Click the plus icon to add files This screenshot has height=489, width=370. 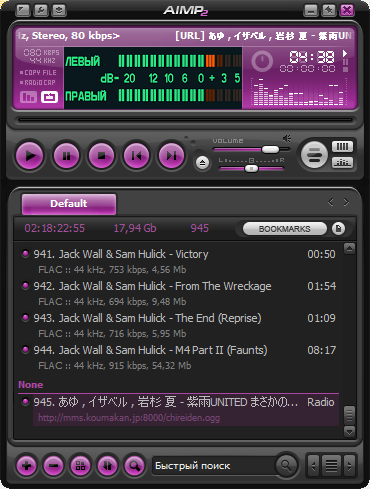[27, 466]
